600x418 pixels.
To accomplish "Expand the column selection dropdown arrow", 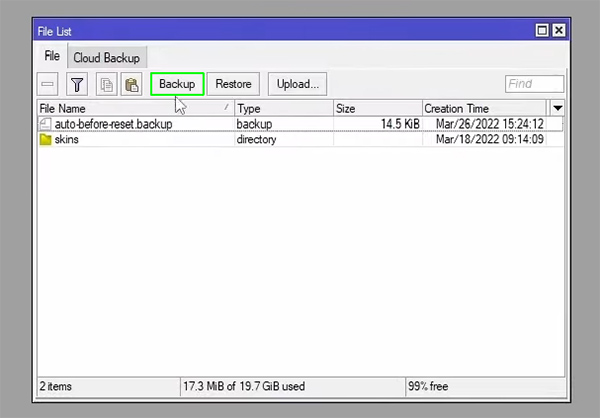I will [557, 108].
